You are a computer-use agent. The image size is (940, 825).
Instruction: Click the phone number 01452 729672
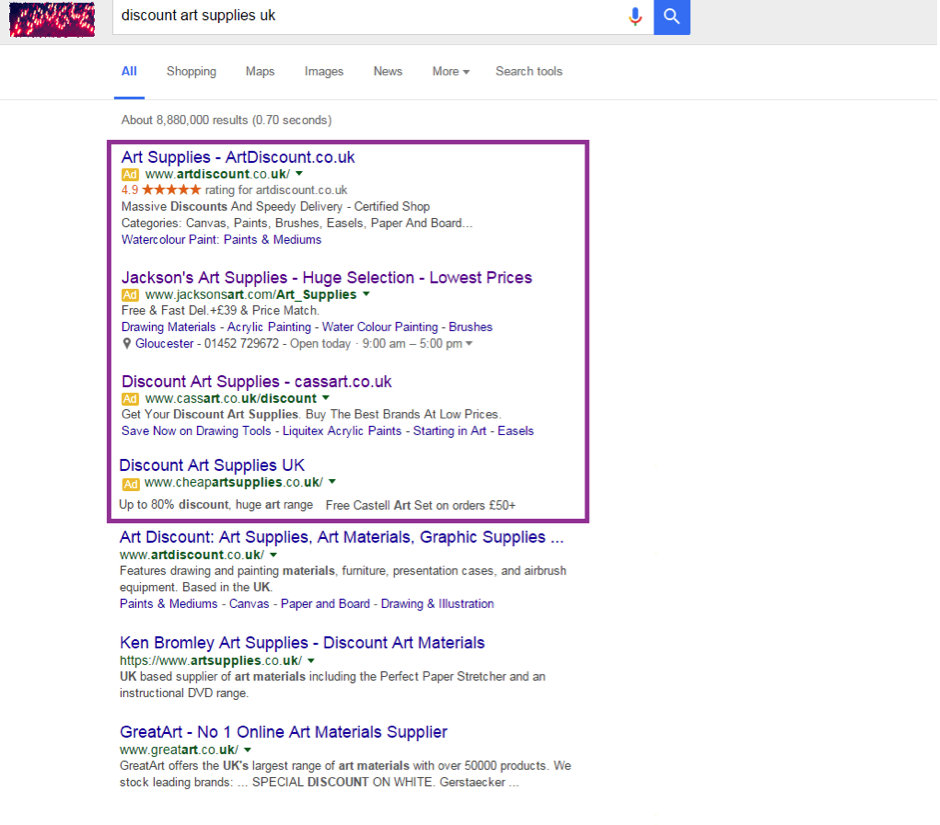click(242, 344)
